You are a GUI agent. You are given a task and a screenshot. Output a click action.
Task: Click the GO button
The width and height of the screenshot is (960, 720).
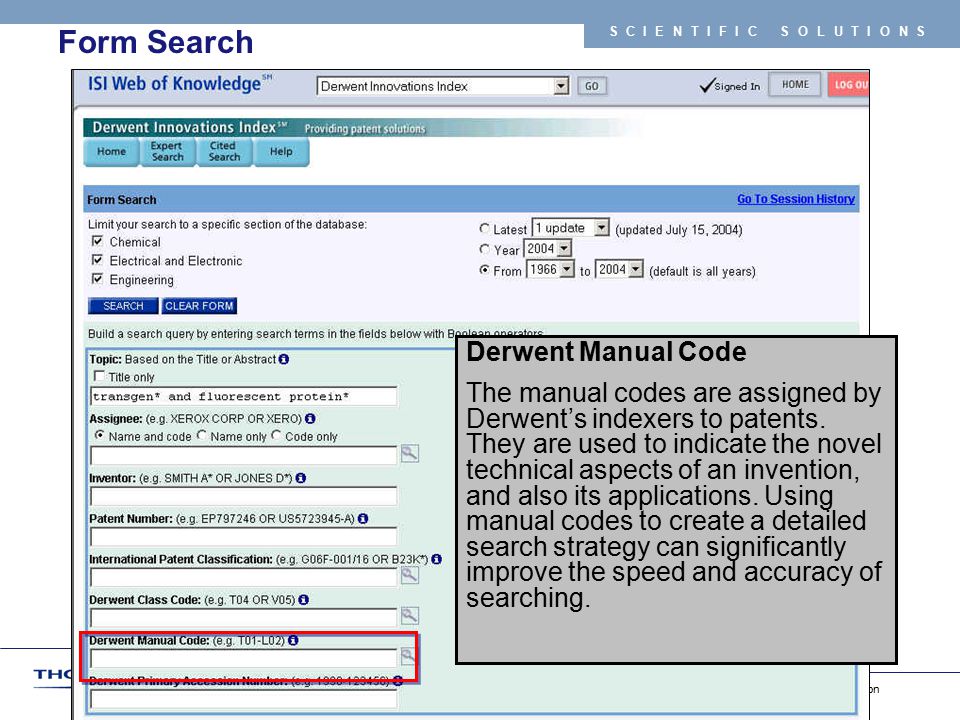pos(591,86)
